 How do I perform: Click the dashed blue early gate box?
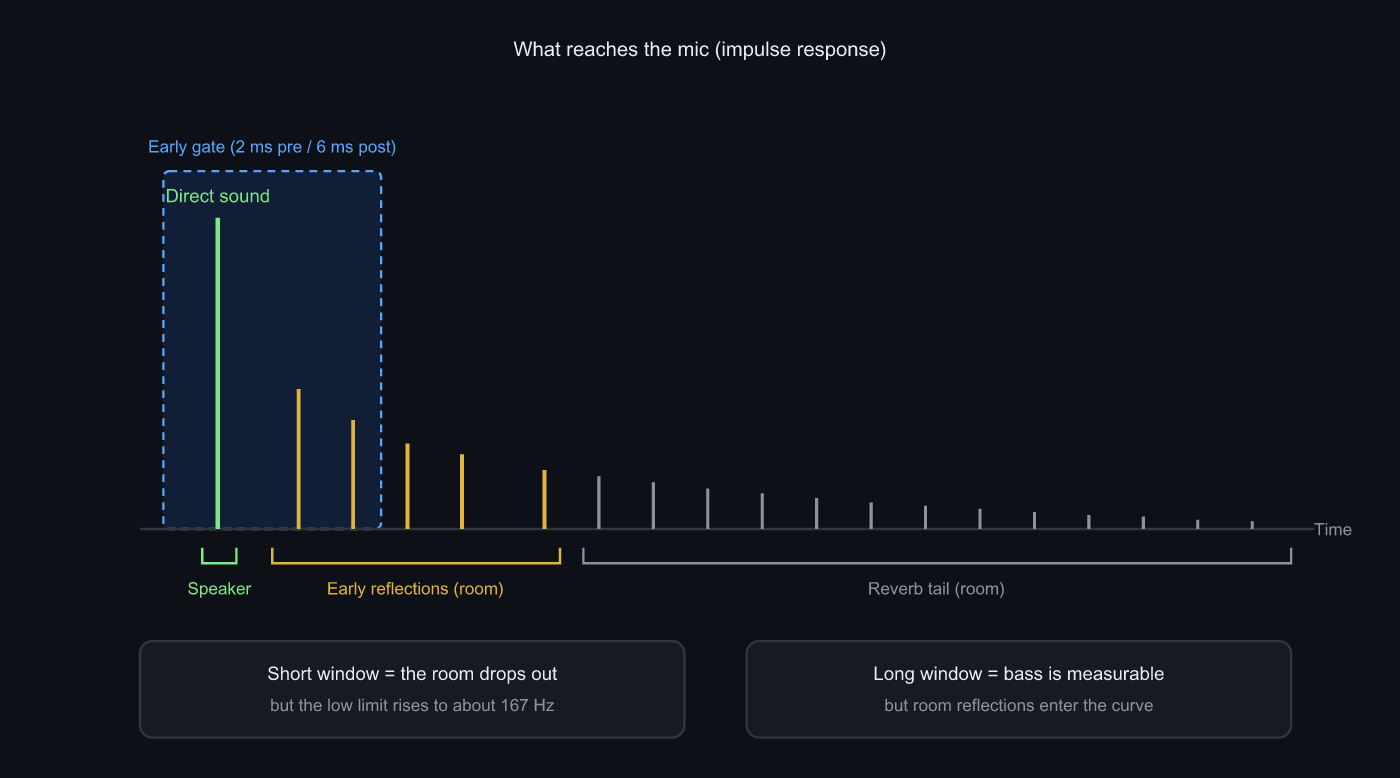272,350
